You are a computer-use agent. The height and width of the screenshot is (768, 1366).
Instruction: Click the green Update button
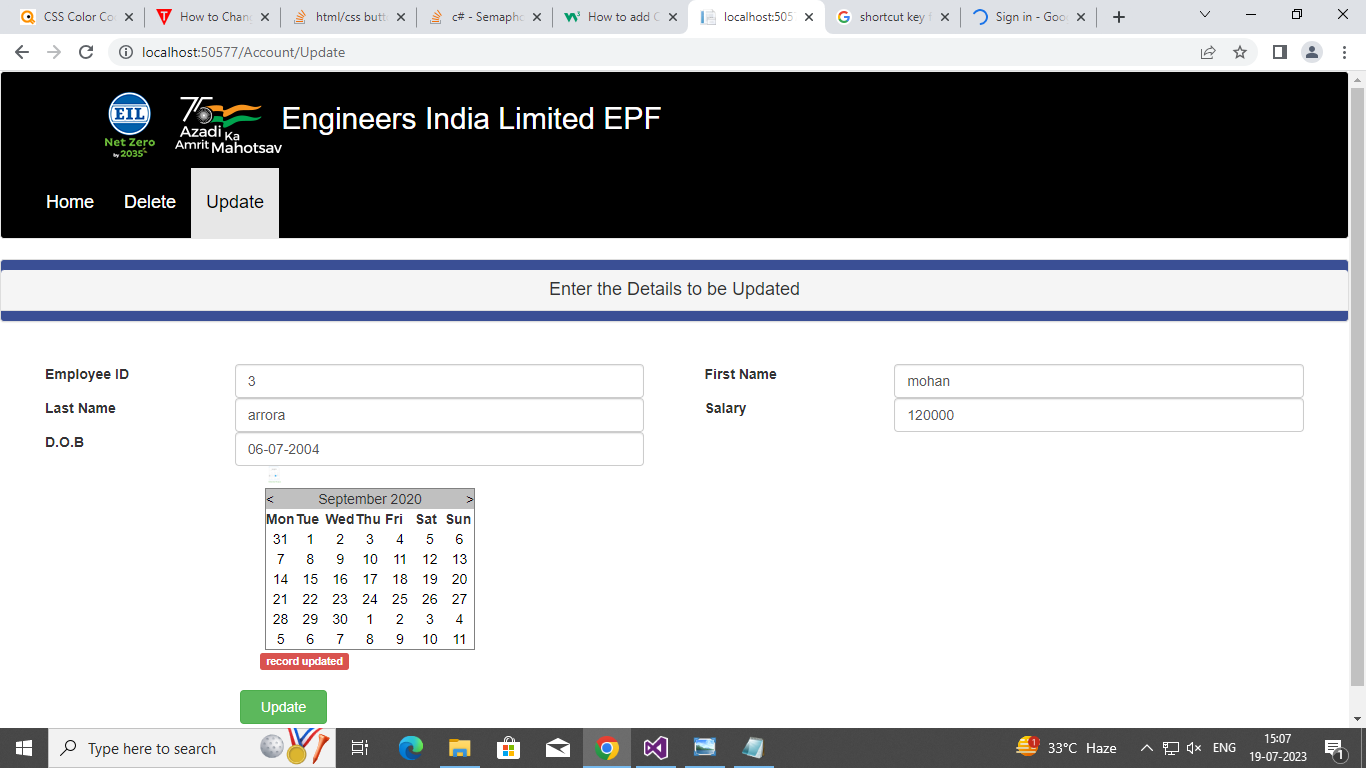coord(283,706)
